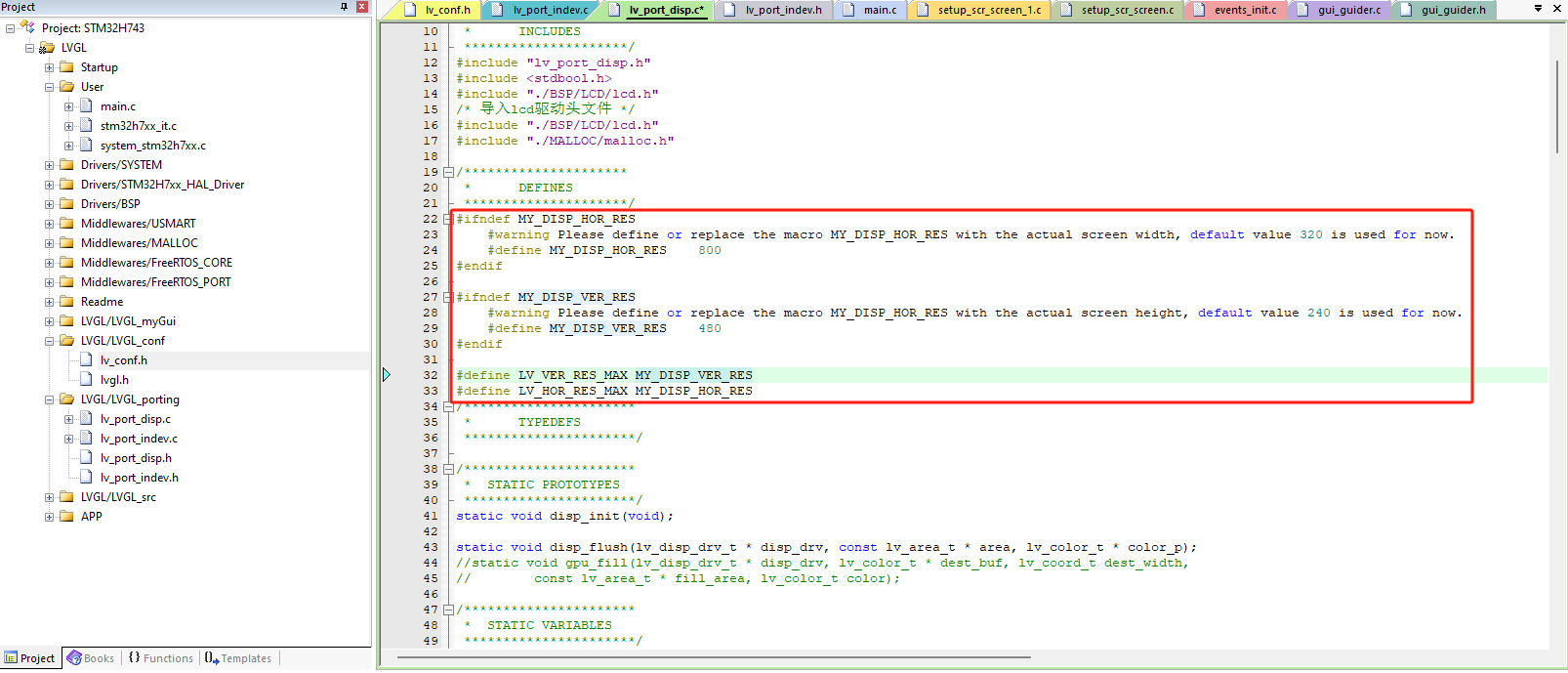Select the stm32h7xx_it.c file in tree
The image size is (1568, 673).
(x=139, y=126)
